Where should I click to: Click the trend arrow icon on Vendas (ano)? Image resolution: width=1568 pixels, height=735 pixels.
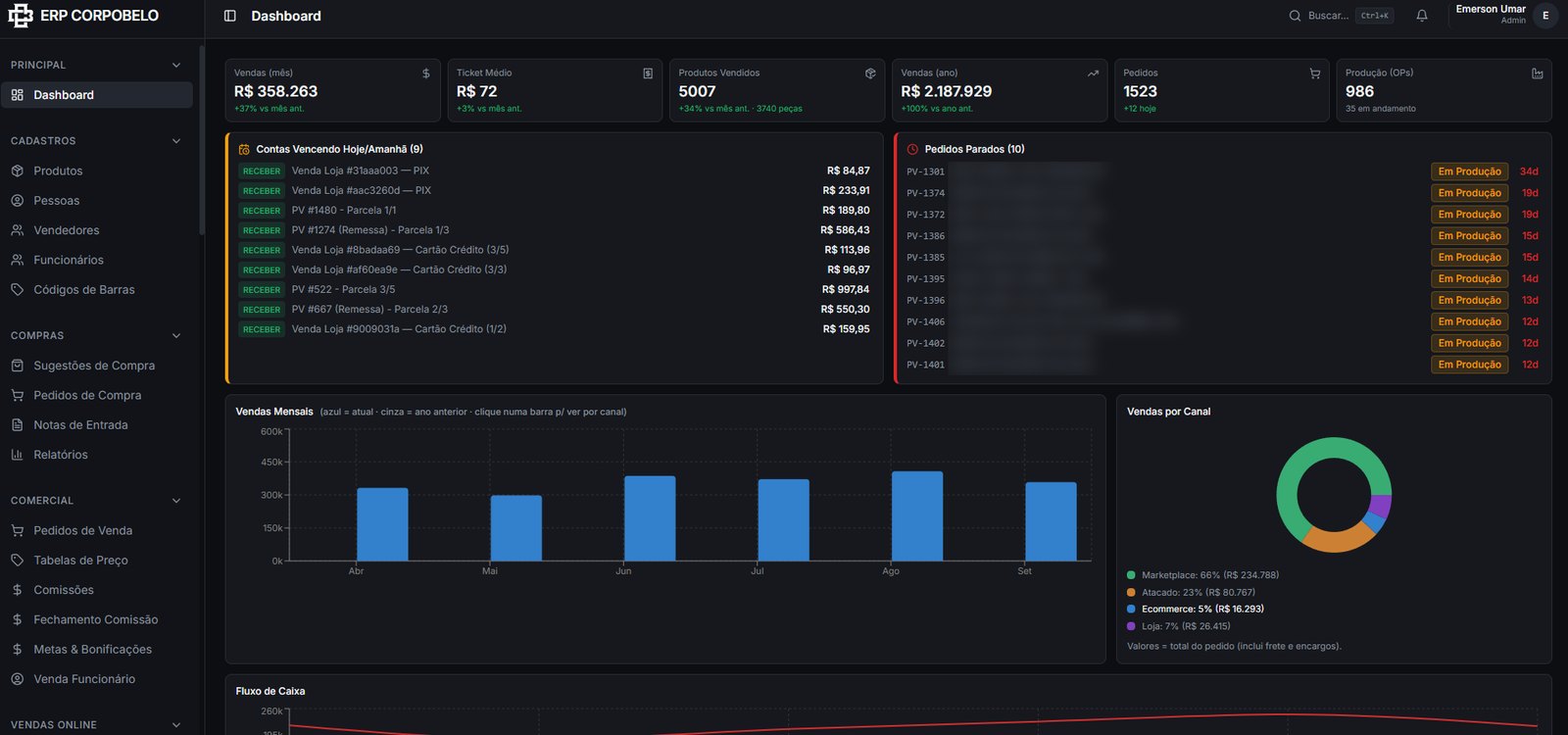coord(1093,73)
